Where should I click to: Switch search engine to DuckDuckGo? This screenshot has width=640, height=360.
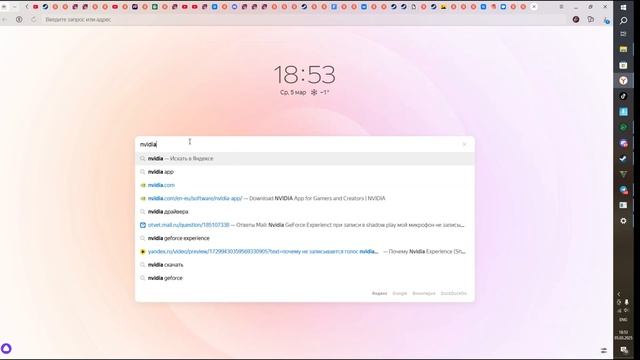click(x=453, y=293)
